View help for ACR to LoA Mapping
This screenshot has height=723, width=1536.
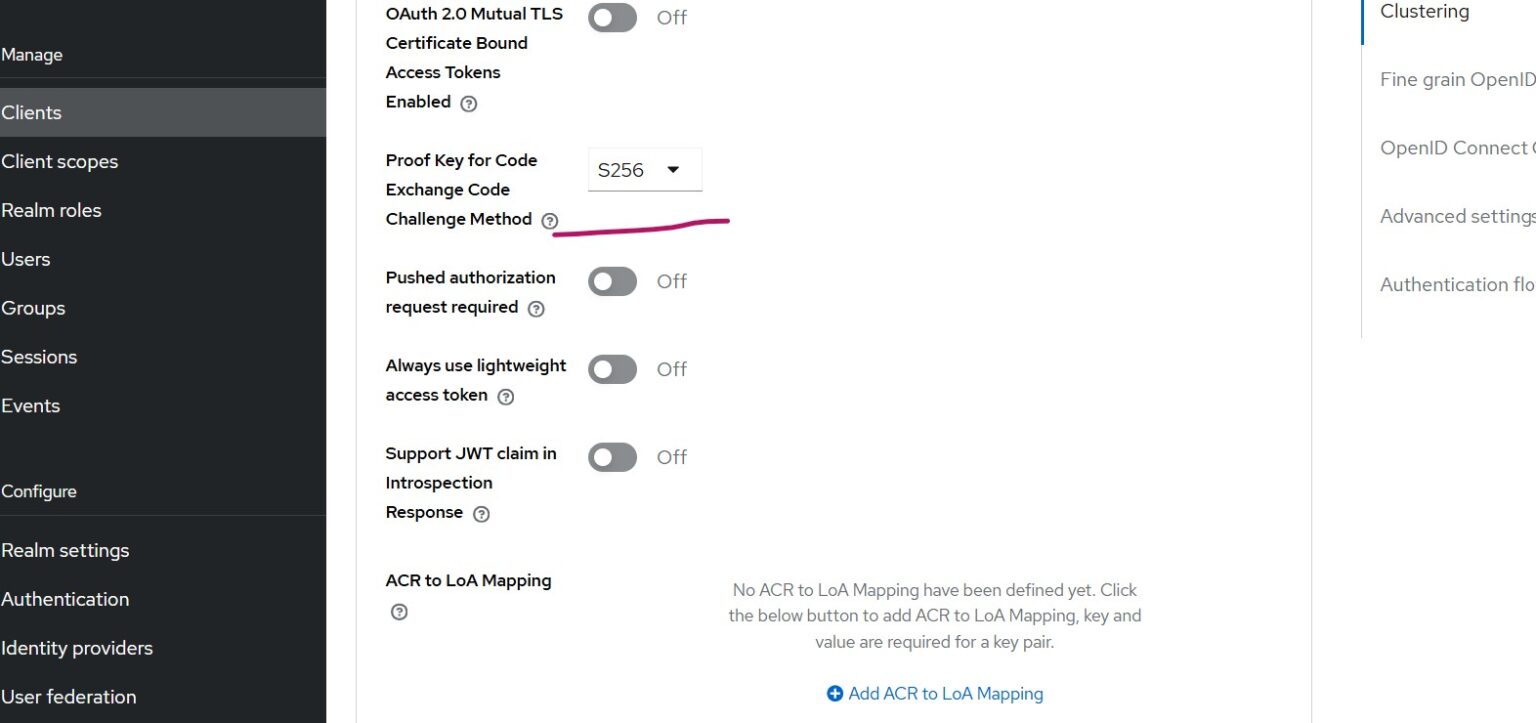pyautogui.click(x=399, y=611)
